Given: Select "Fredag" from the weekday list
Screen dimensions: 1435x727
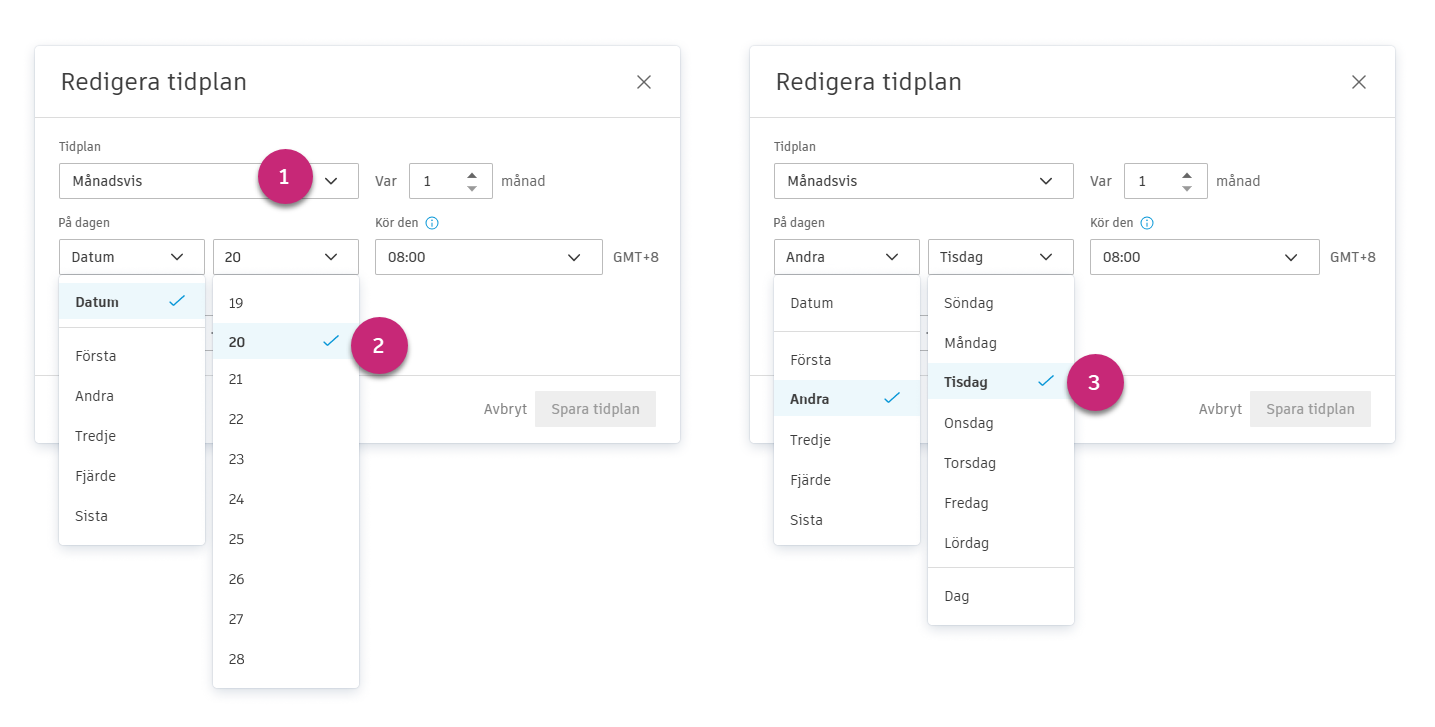Looking at the screenshot, I should click(966, 503).
